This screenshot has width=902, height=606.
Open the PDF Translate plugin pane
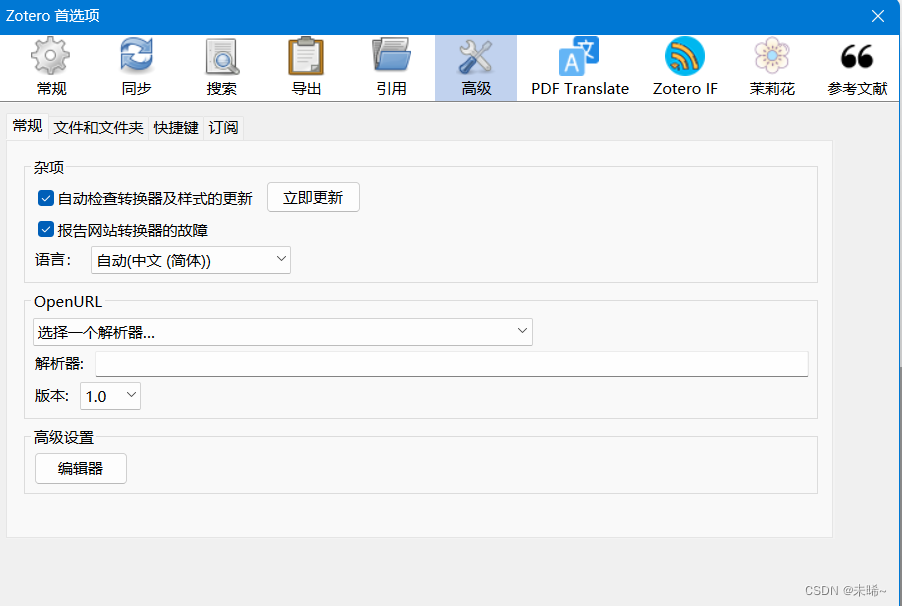(580, 67)
